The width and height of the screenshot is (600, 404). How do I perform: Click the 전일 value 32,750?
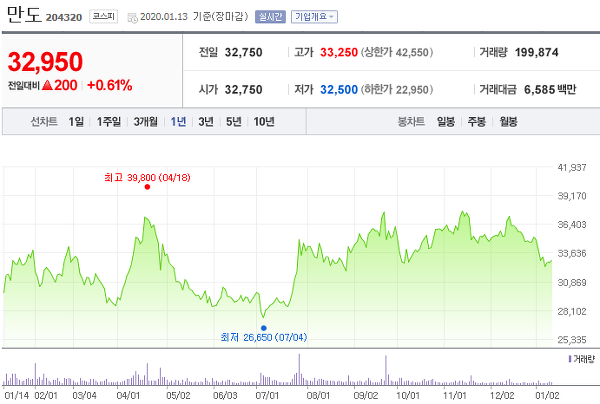(x=243, y=52)
